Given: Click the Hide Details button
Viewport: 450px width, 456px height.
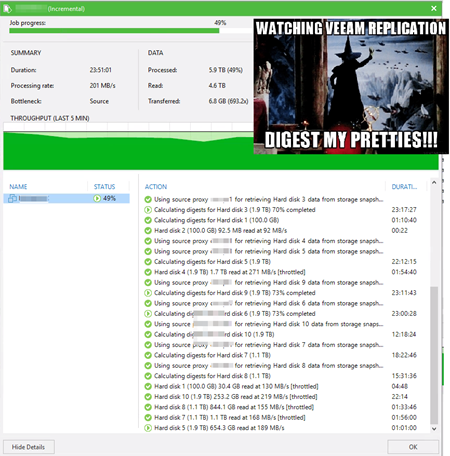Looking at the screenshot, I should [x=29, y=447].
